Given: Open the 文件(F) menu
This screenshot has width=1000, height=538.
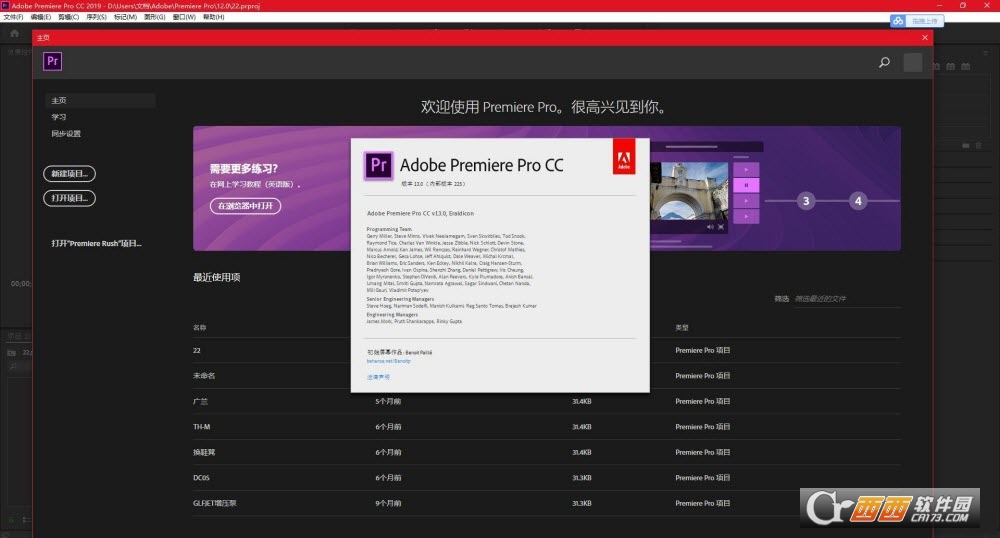Looking at the screenshot, I should (x=13, y=17).
